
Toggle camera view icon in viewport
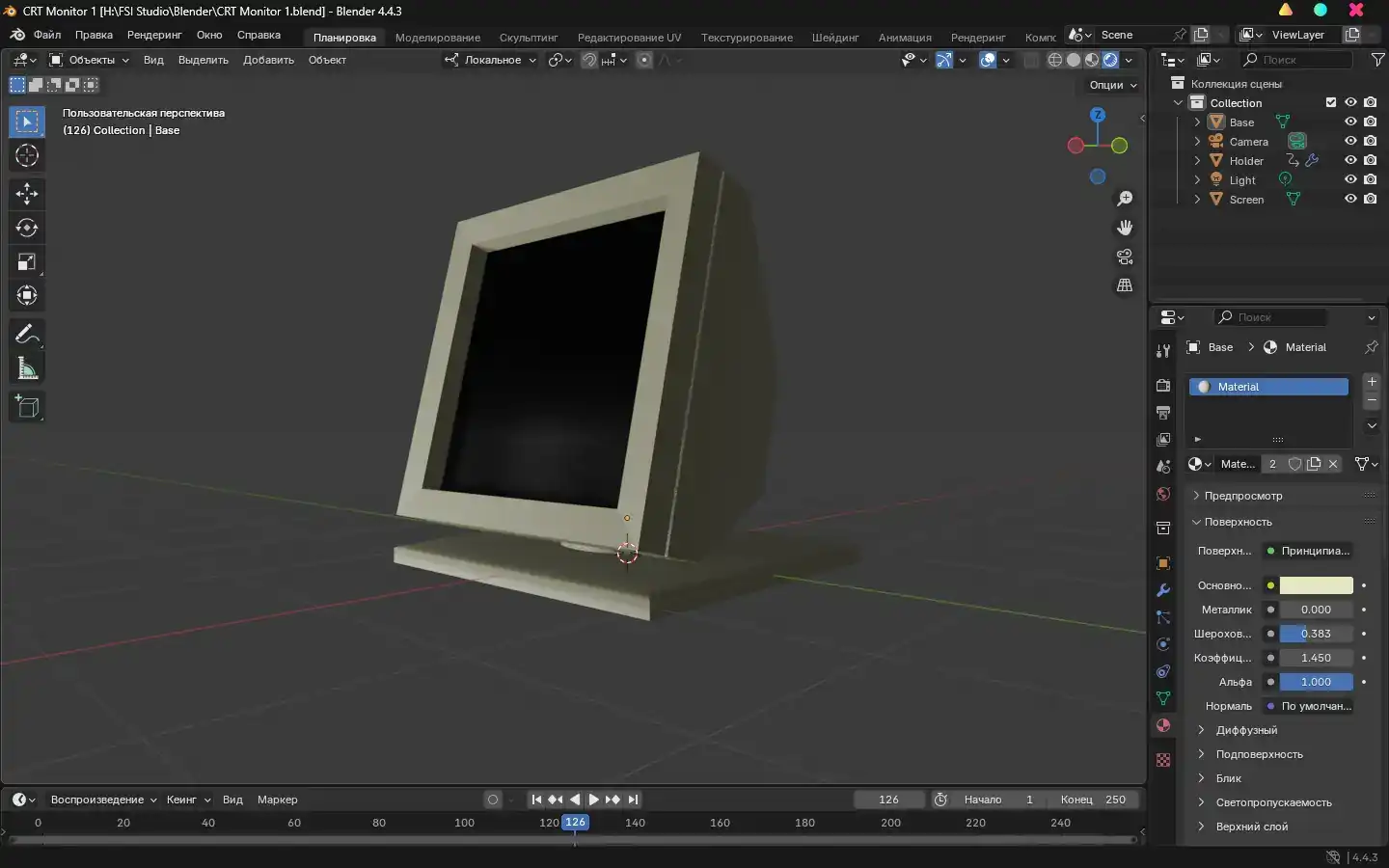[x=1125, y=257]
